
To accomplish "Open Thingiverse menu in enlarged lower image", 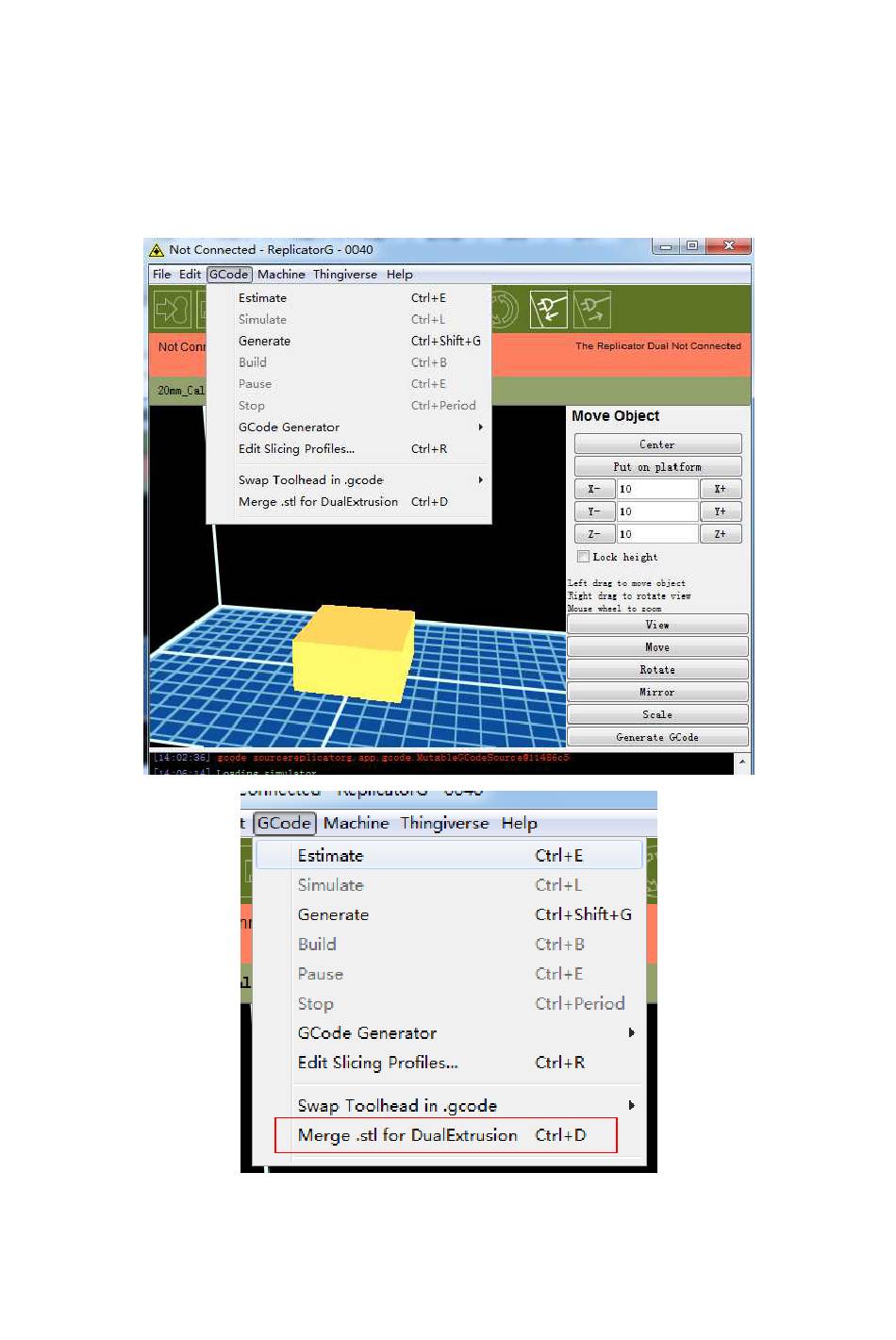I will [444, 823].
